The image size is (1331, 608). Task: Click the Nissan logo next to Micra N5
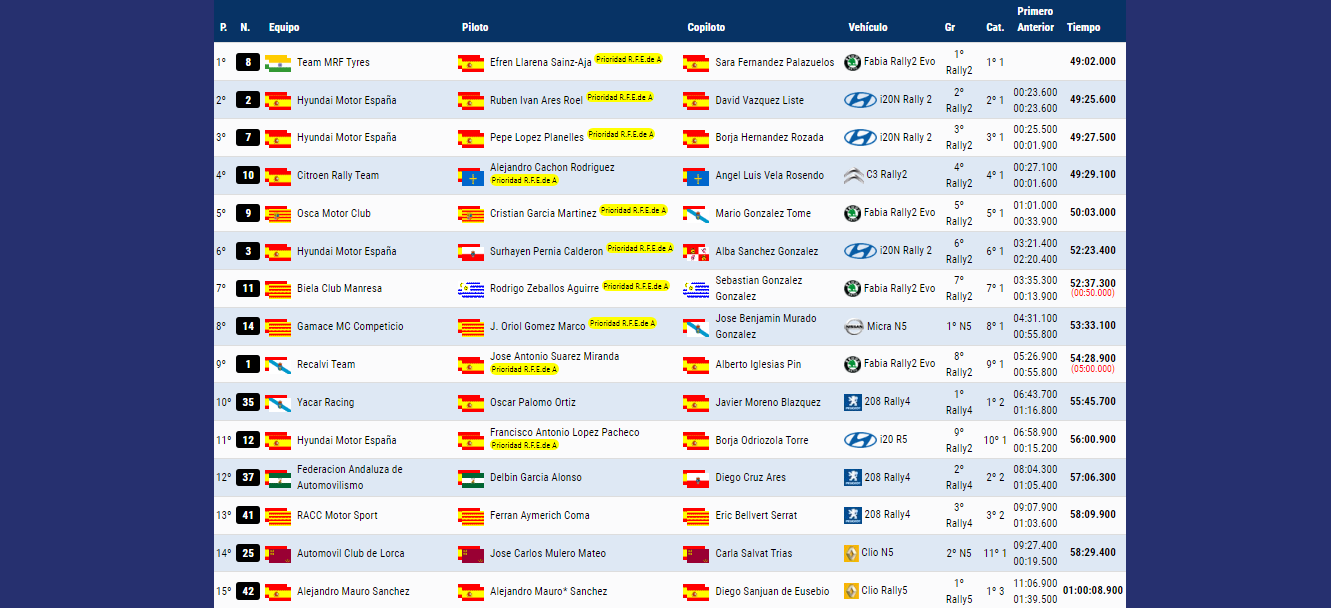(853, 326)
